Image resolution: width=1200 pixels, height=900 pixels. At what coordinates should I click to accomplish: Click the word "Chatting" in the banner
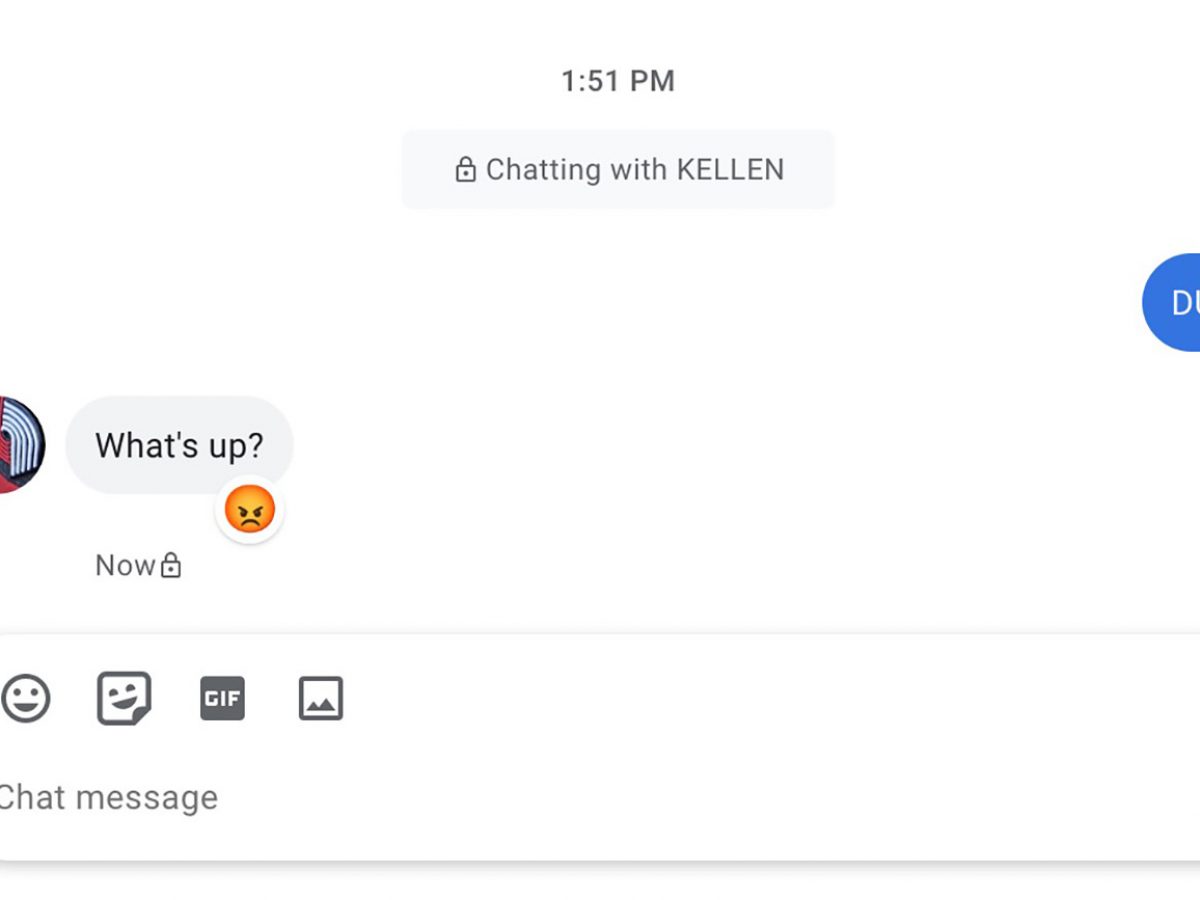pyautogui.click(x=543, y=170)
